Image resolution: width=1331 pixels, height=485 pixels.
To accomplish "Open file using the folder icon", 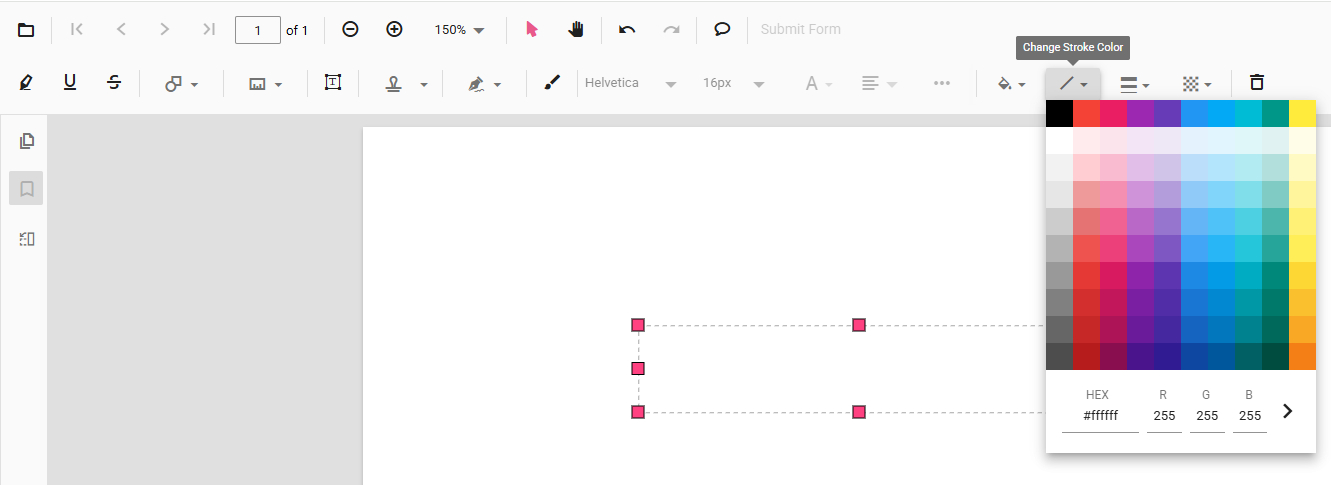I will 26,30.
